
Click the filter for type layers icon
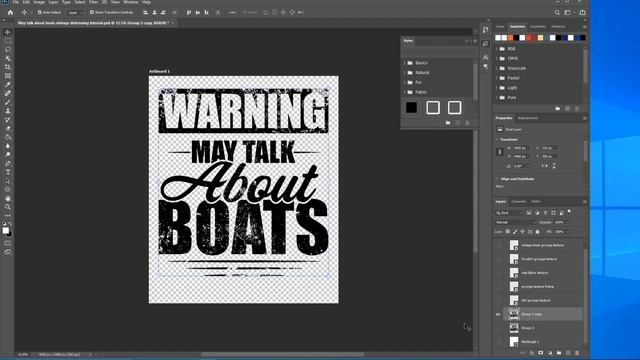tap(545, 213)
